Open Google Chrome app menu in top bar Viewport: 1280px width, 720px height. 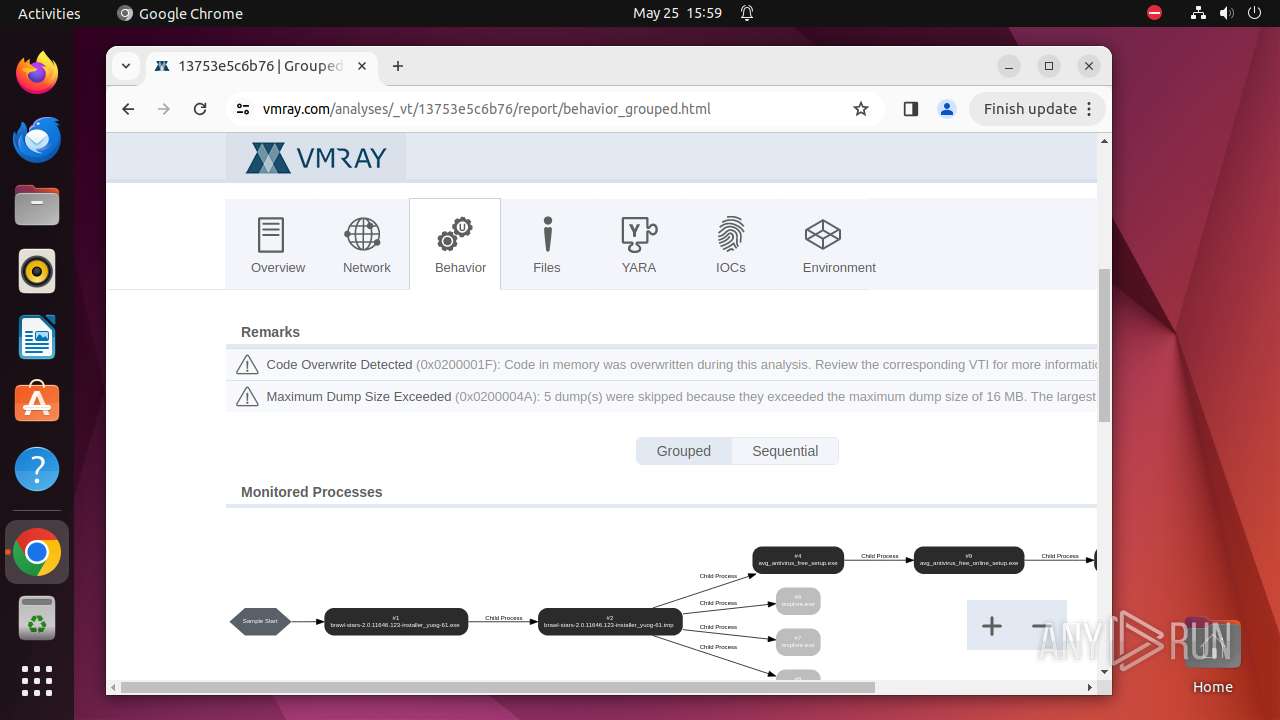point(180,13)
